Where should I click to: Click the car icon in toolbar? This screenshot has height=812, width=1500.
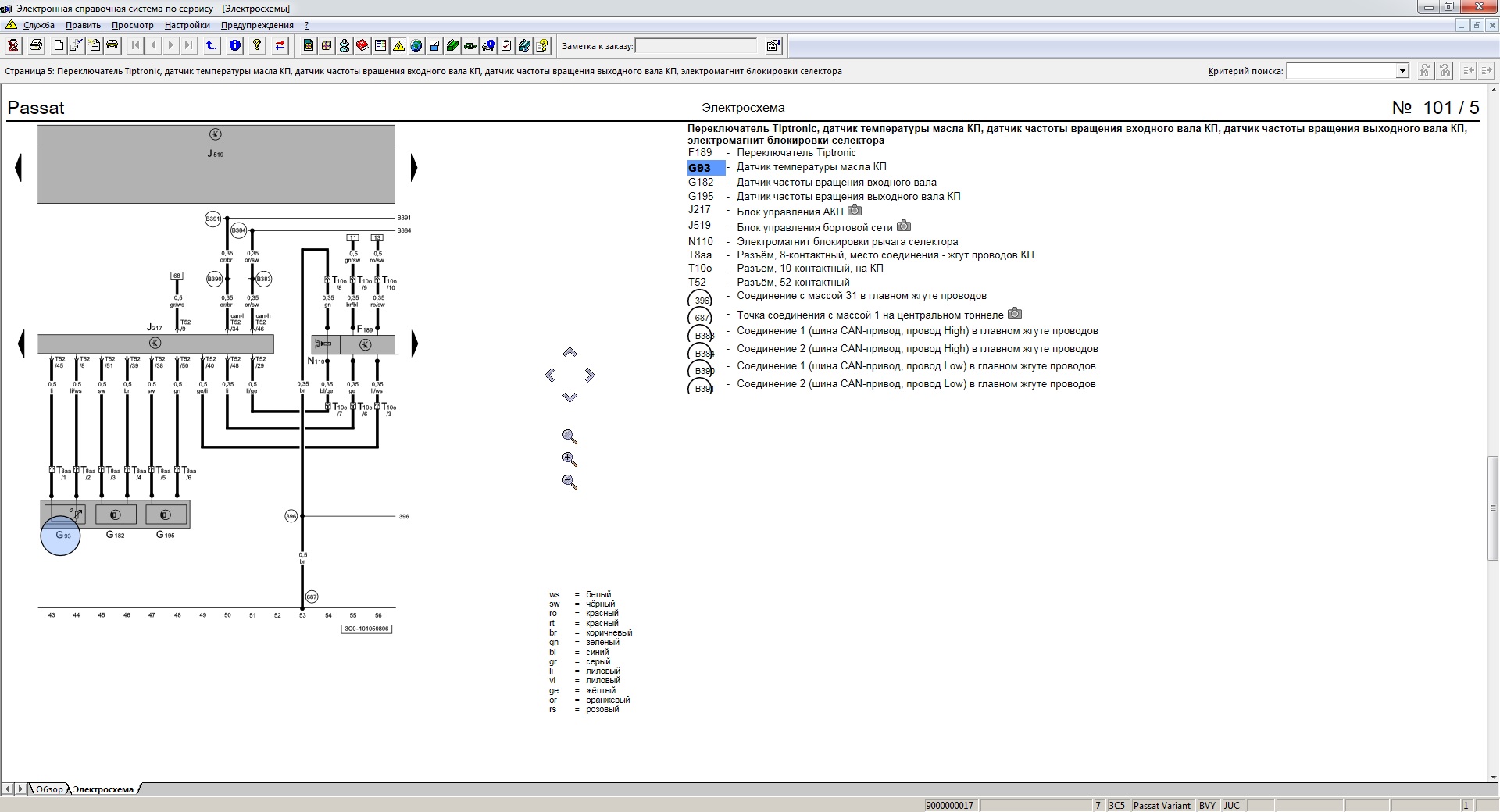point(112,45)
